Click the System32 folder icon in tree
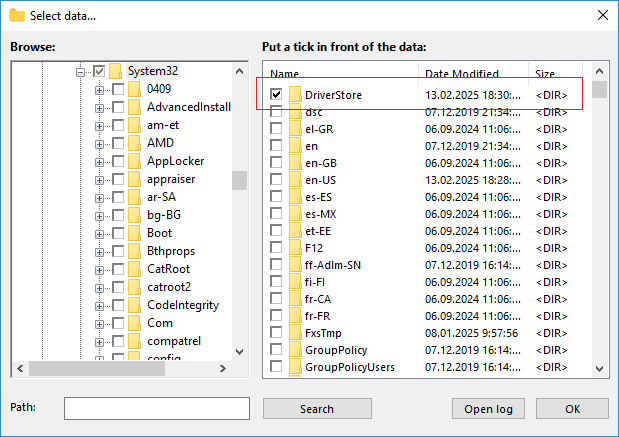 coord(115,71)
